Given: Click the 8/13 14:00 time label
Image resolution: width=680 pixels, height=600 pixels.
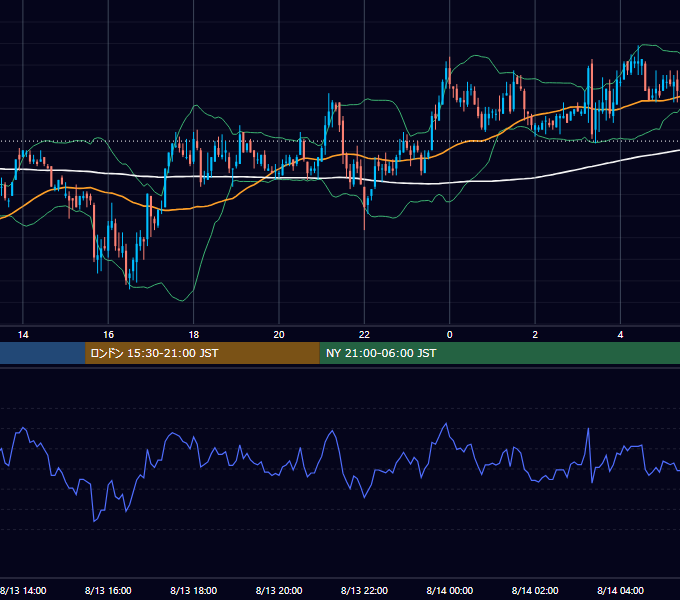Looking at the screenshot, I should click(x=23, y=590).
